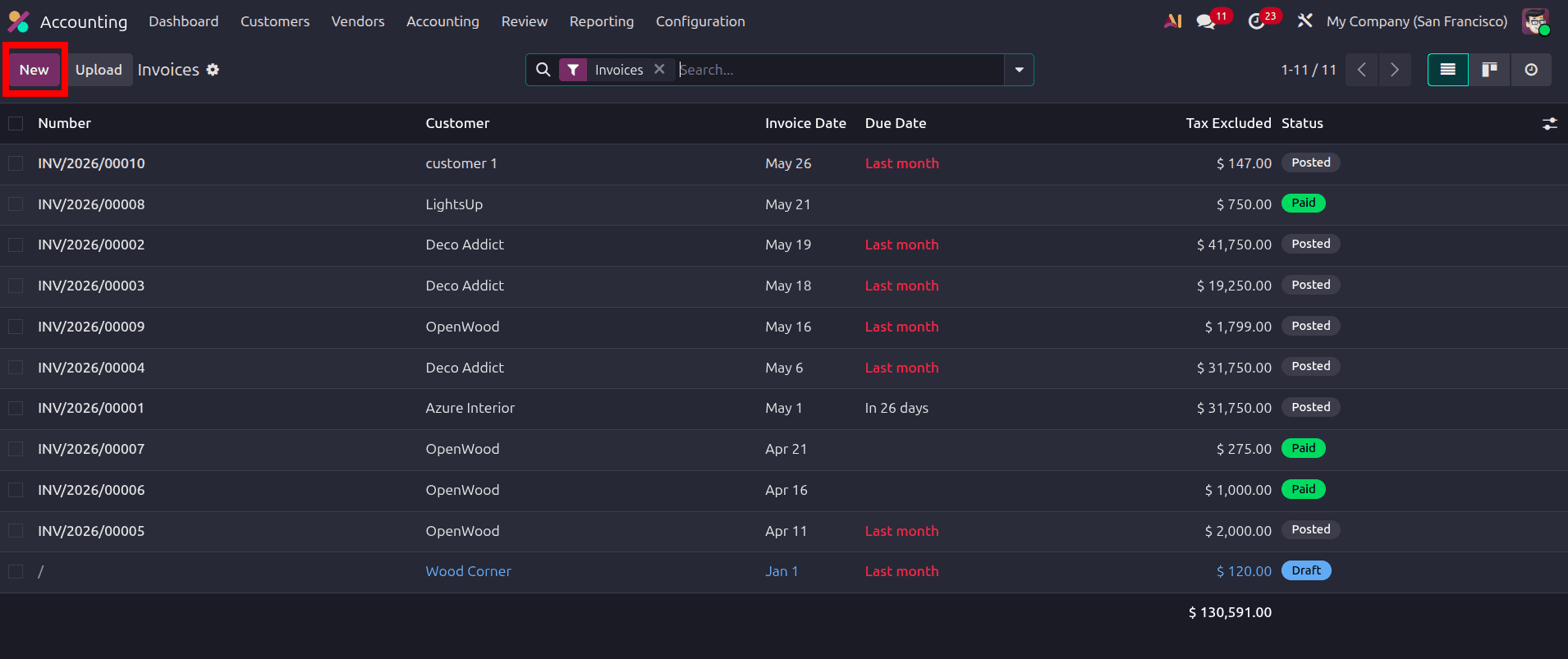Open invoice INV/2026/00007
This screenshot has width=1568, height=659.
tap(91, 449)
